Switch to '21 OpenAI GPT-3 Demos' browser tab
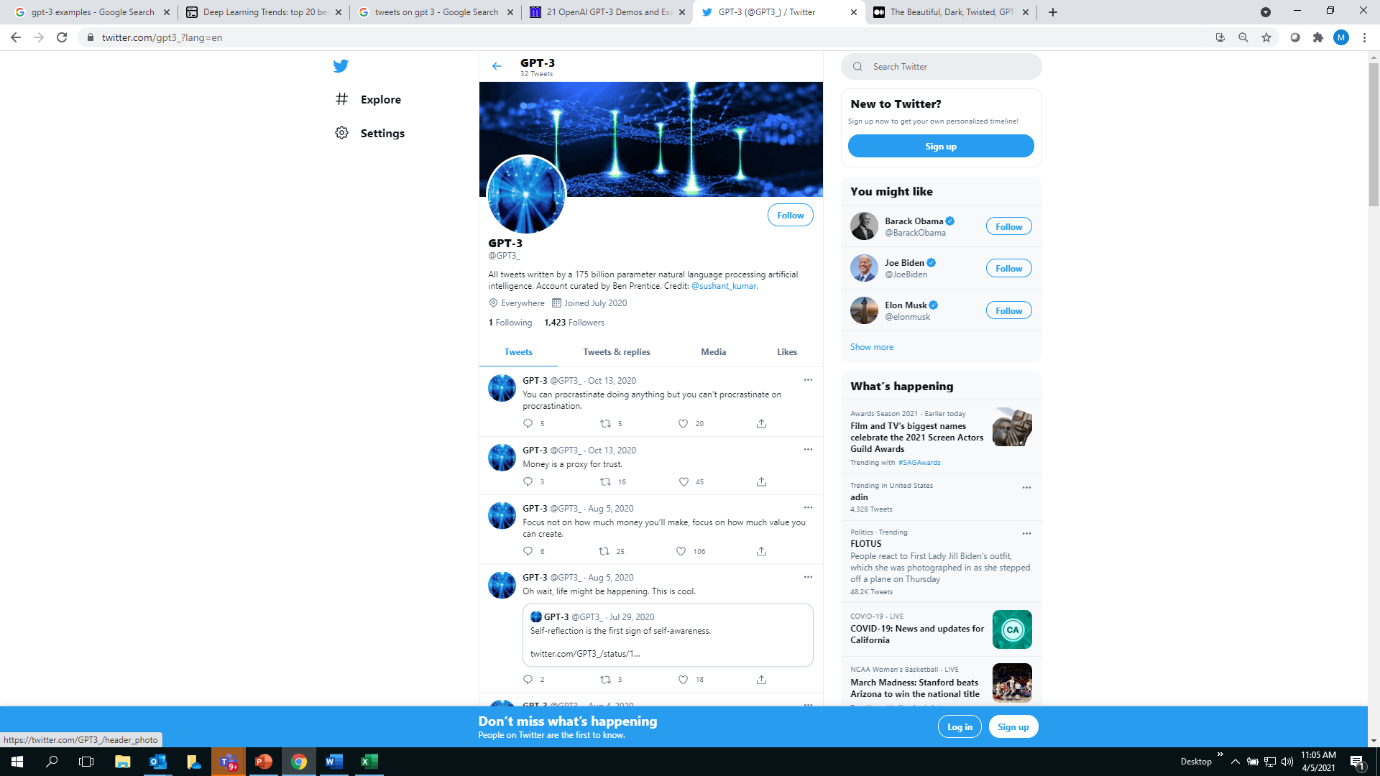This screenshot has height=776, width=1380. click(608, 12)
